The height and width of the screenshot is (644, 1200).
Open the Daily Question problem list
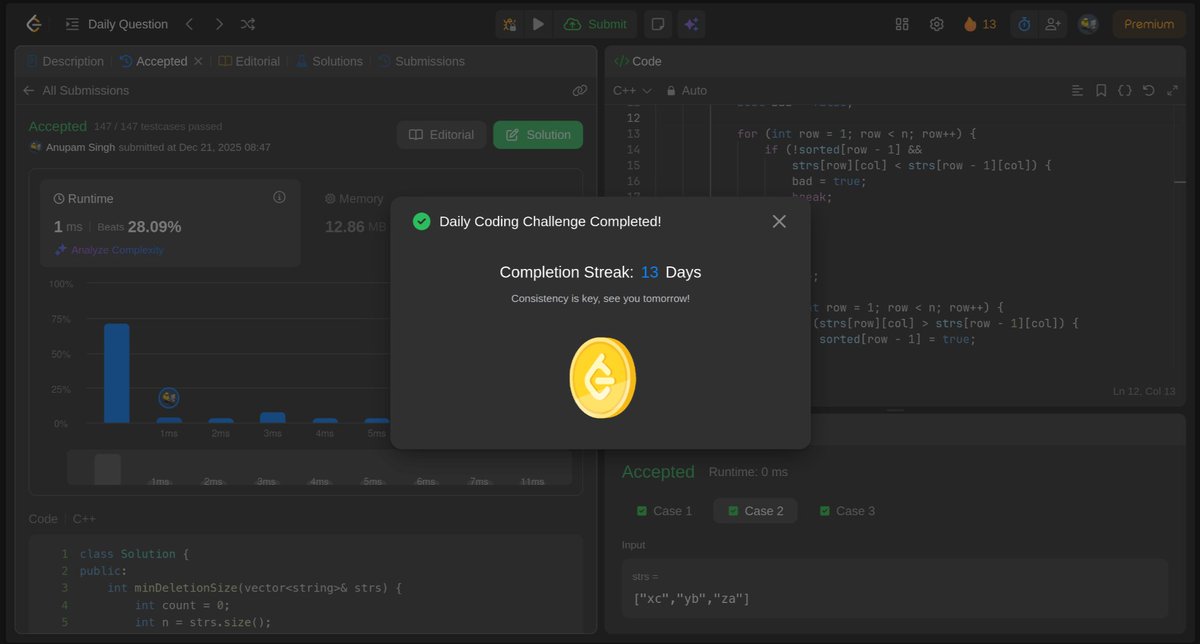(x=116, y=24)
